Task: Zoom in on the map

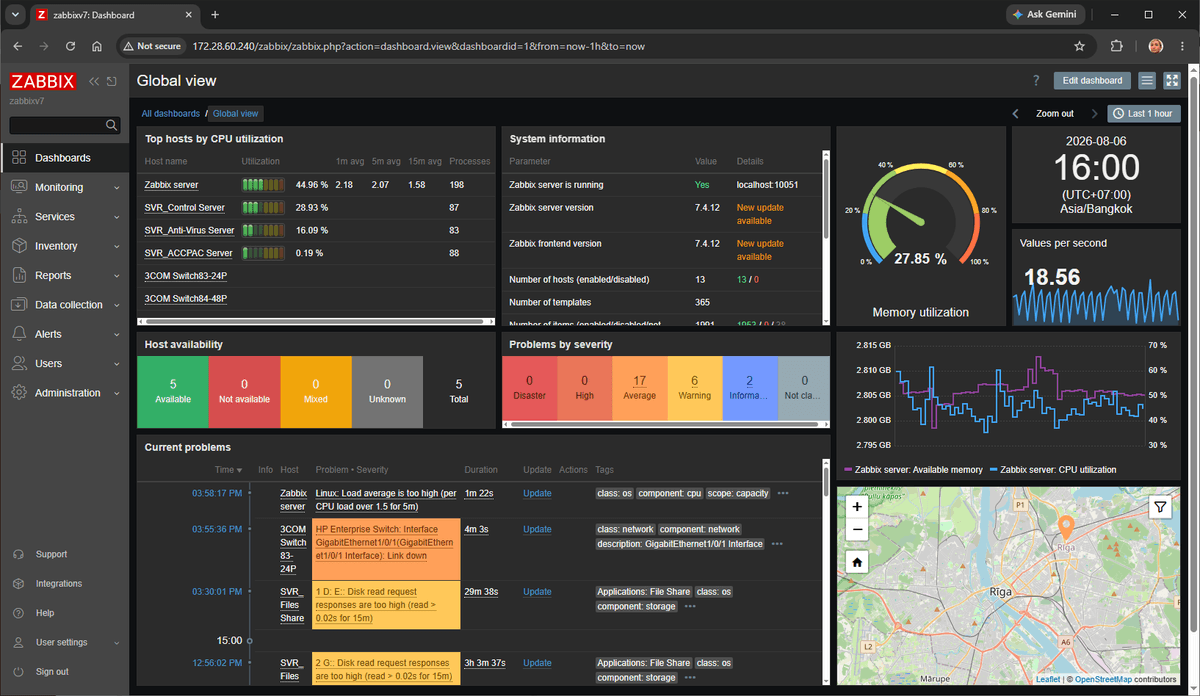Action: click(857, 506)
